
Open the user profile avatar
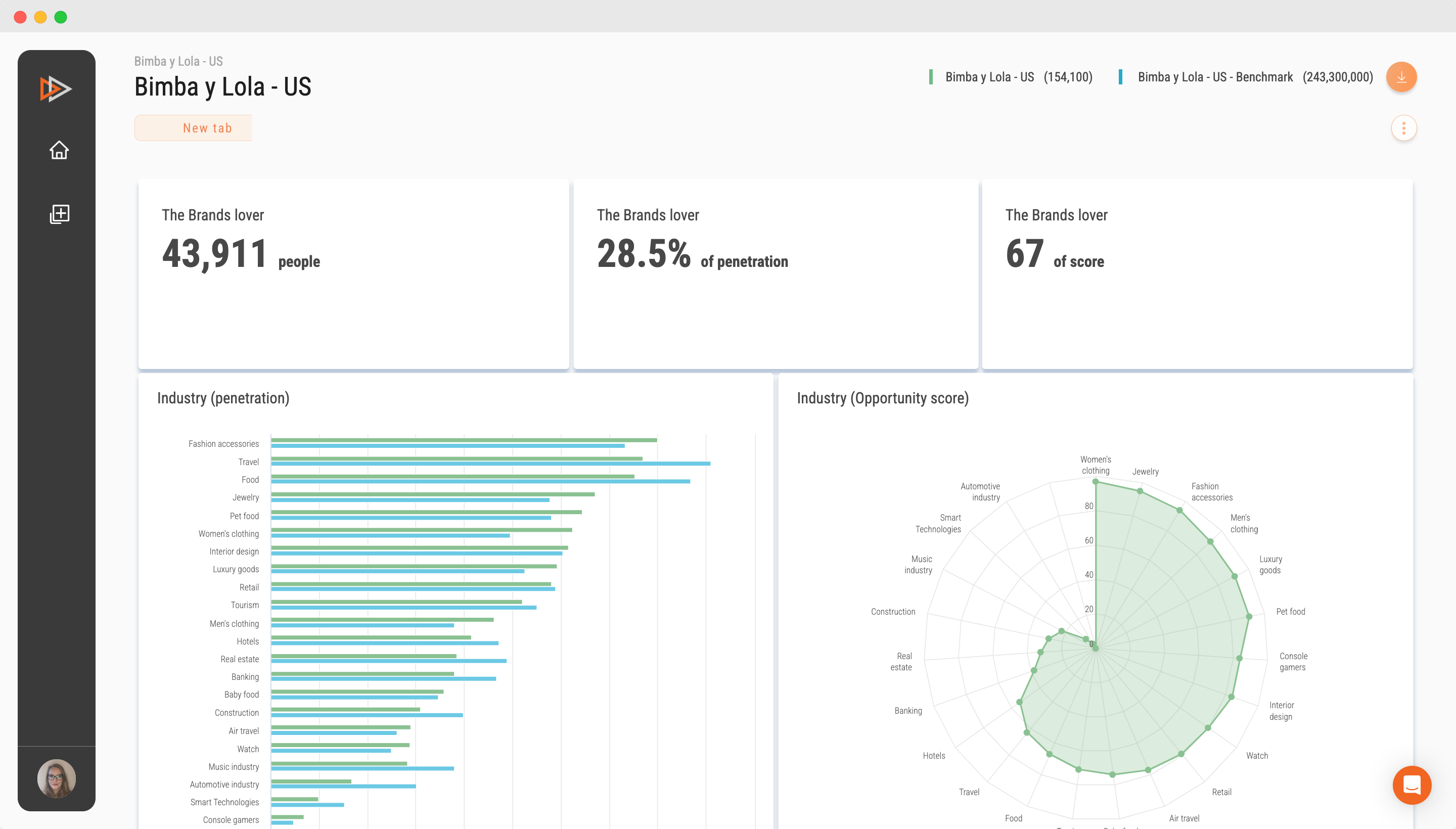(57, 778)
